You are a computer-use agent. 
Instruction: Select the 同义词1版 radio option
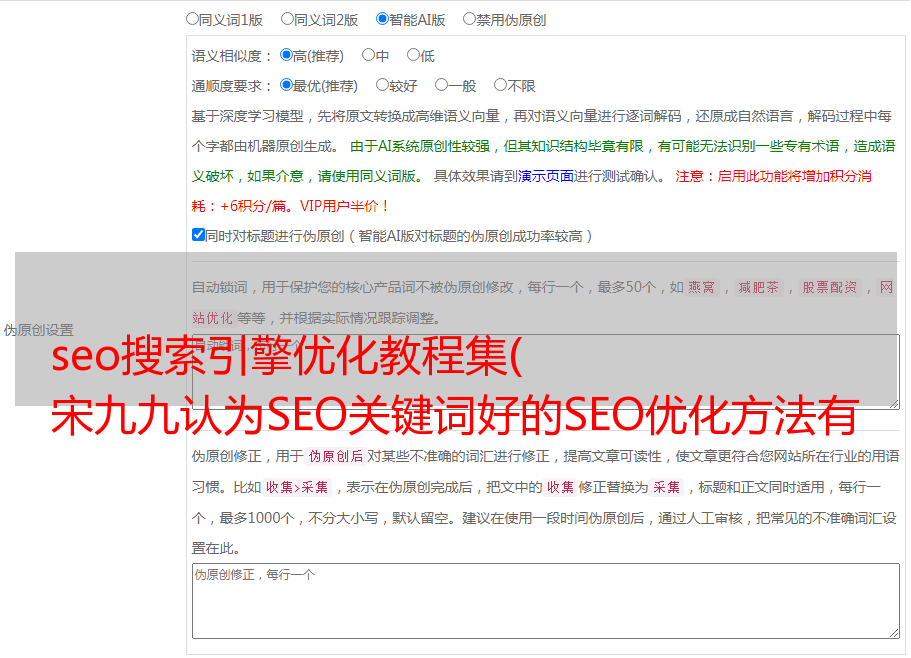tap(193, 19)
